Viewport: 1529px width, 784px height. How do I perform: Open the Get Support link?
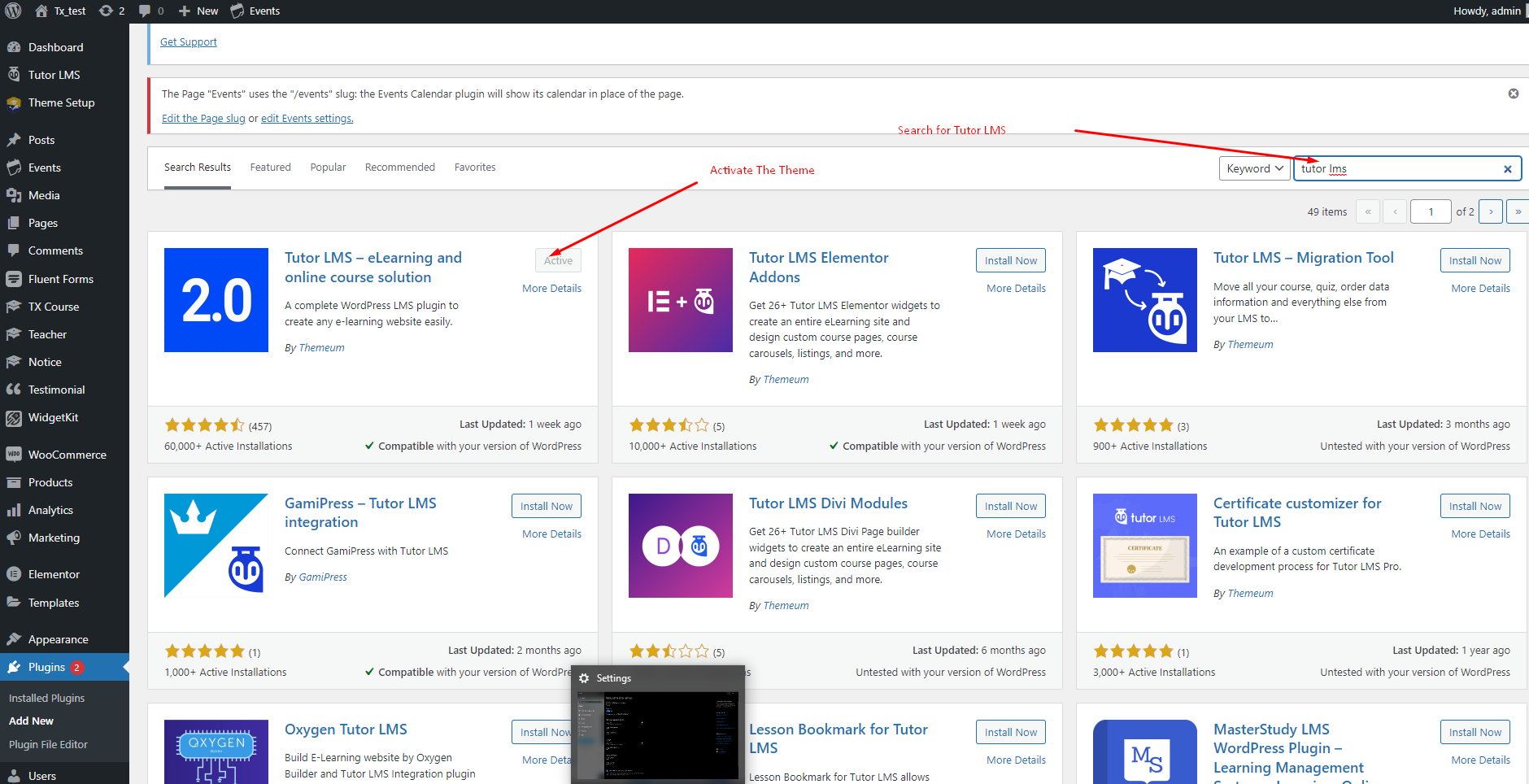coord(189,42)
